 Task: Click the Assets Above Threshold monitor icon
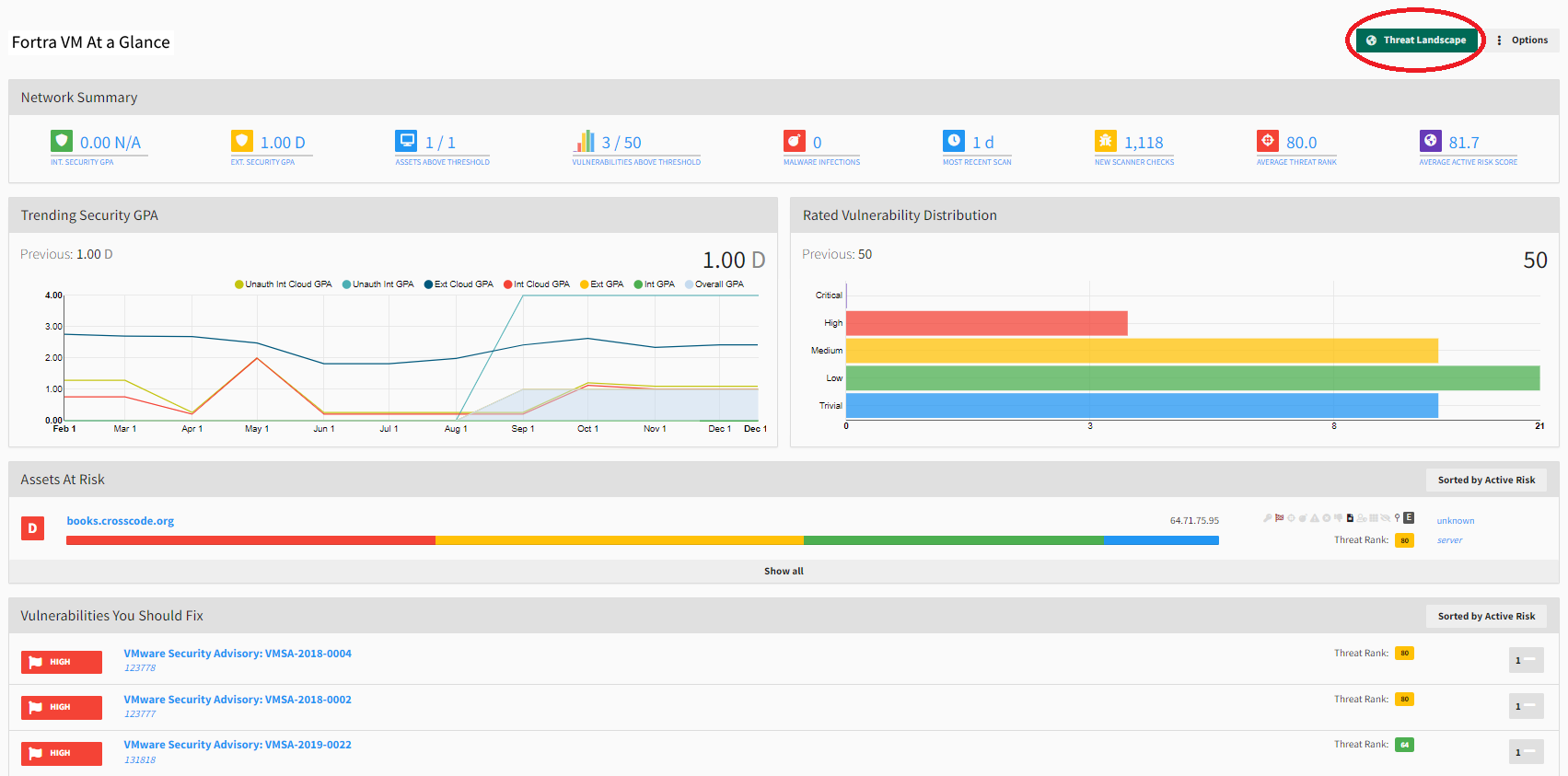pyautogui.click(x=406, y=141)
